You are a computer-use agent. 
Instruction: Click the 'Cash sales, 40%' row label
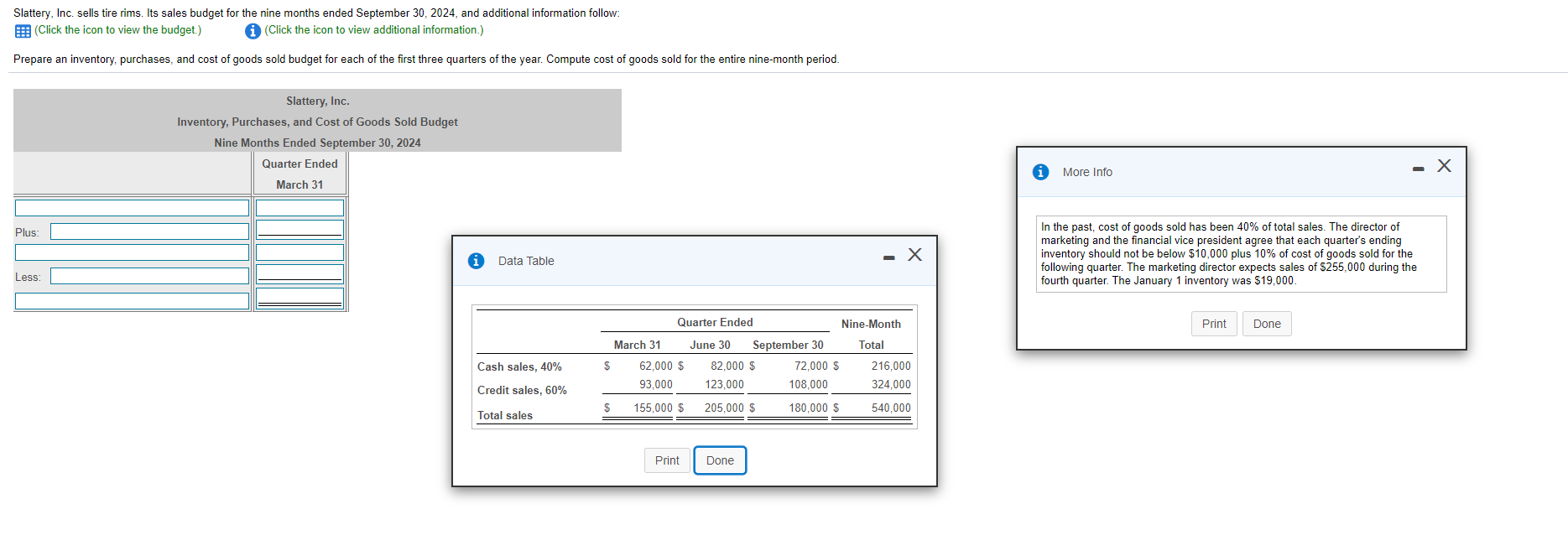pos(519,366)
